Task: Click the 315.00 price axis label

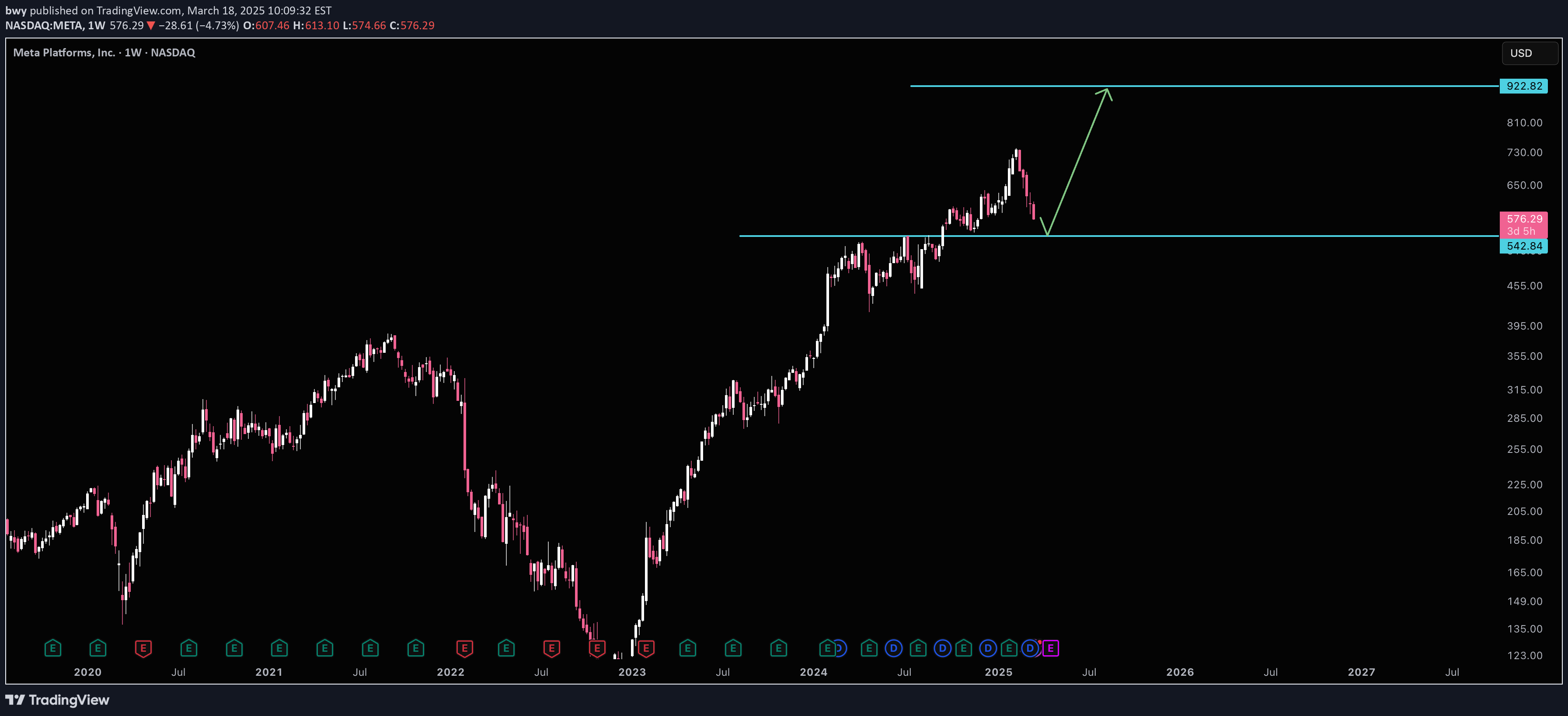Action: pyautogui.click(x=1525, y=390)
